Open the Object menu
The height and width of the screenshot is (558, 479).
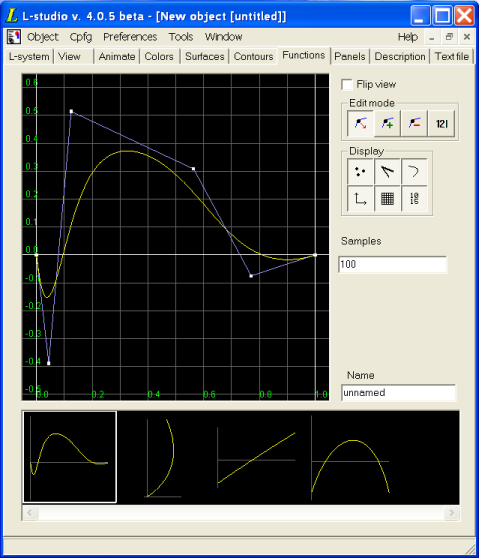42,37
